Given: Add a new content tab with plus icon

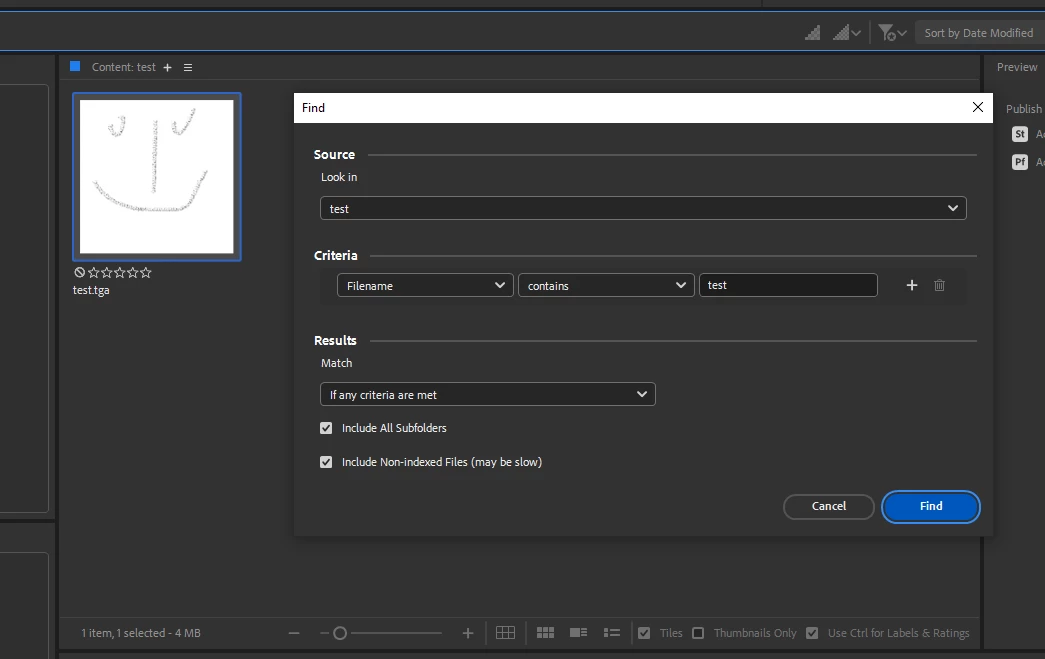Looking at the screenshot, I should point(167,67).
